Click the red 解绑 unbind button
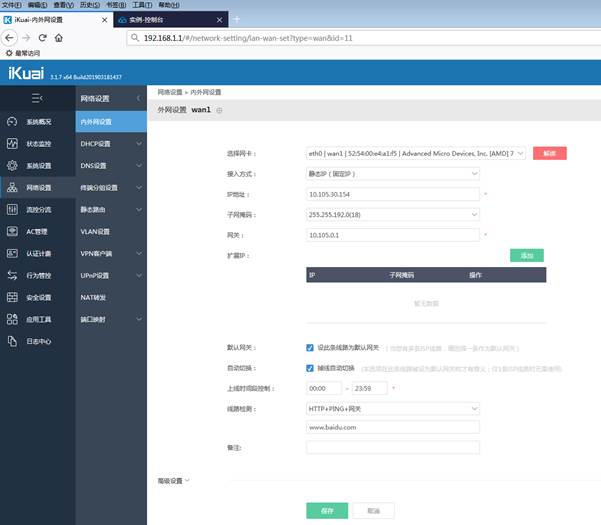The height and width of the screenshot is (525, 601). click(x=549, y=153)
